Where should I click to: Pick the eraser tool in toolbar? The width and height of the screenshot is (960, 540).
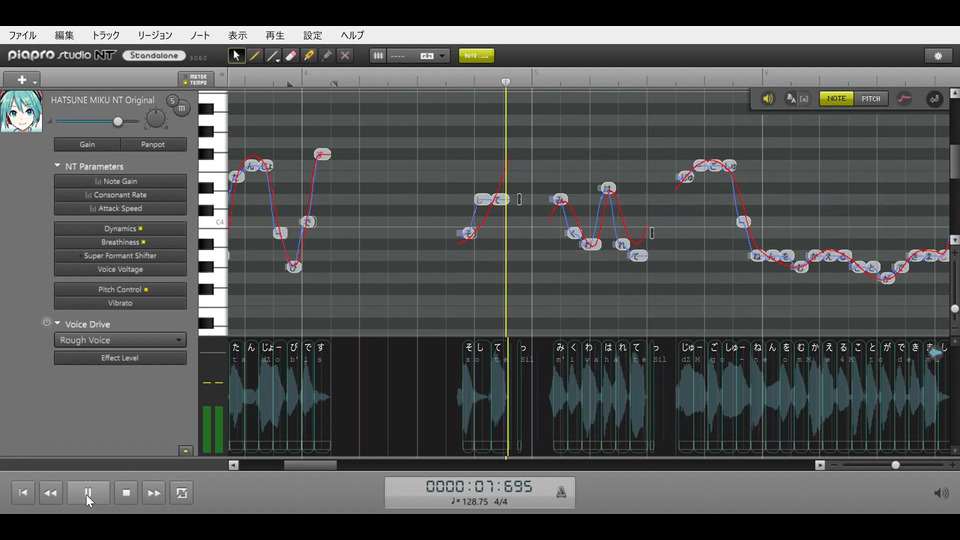tap(291, 56)
